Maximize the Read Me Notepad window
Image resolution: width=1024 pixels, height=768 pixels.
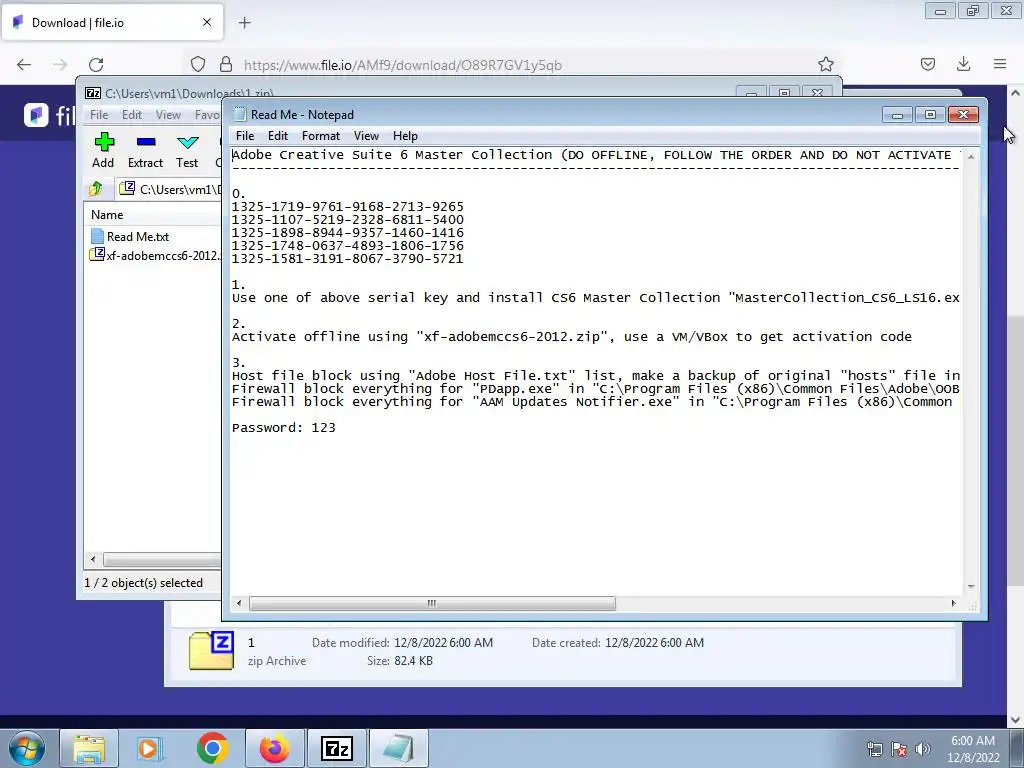point(930,115)
